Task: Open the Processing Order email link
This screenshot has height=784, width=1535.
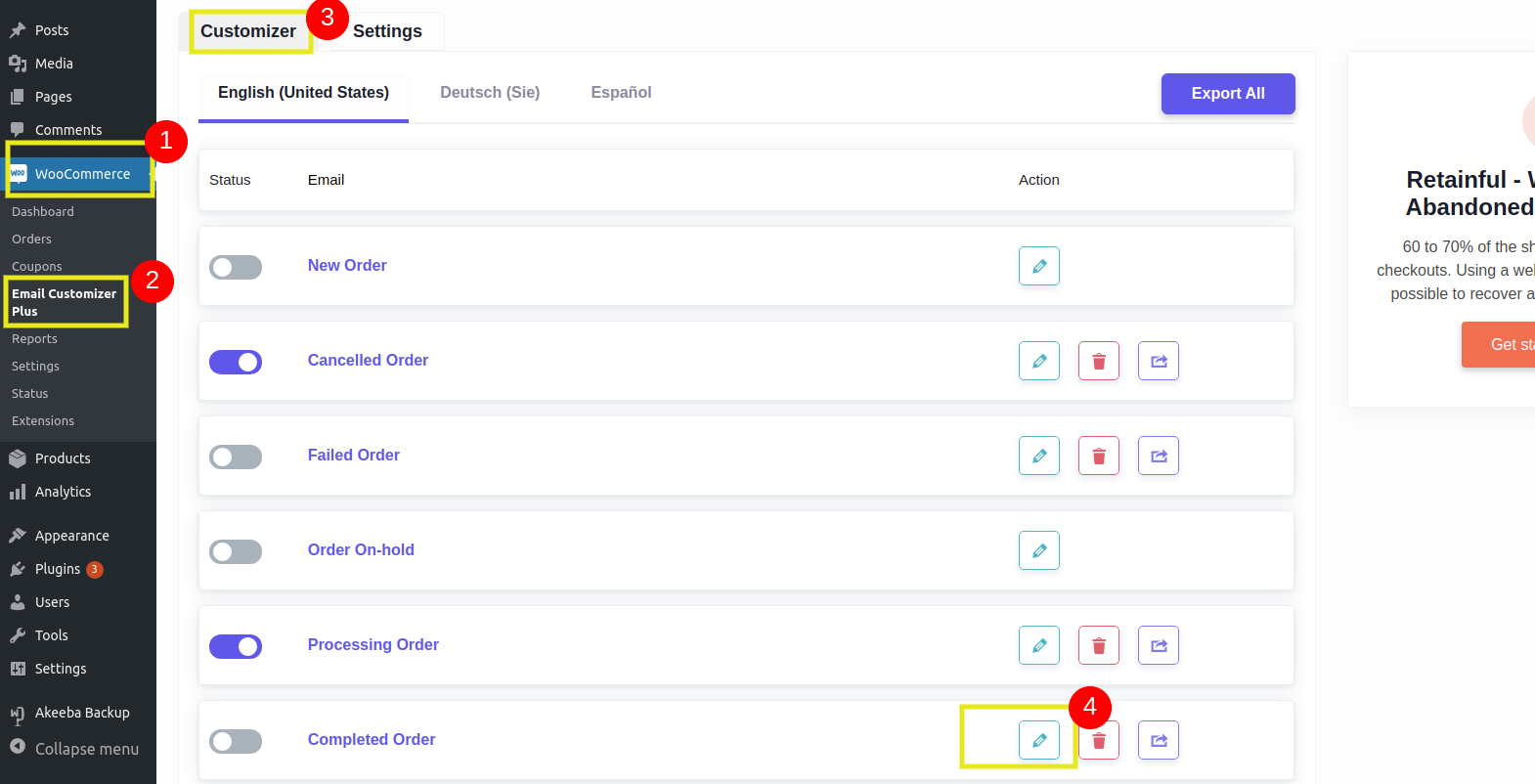Action: coord(373,645)
